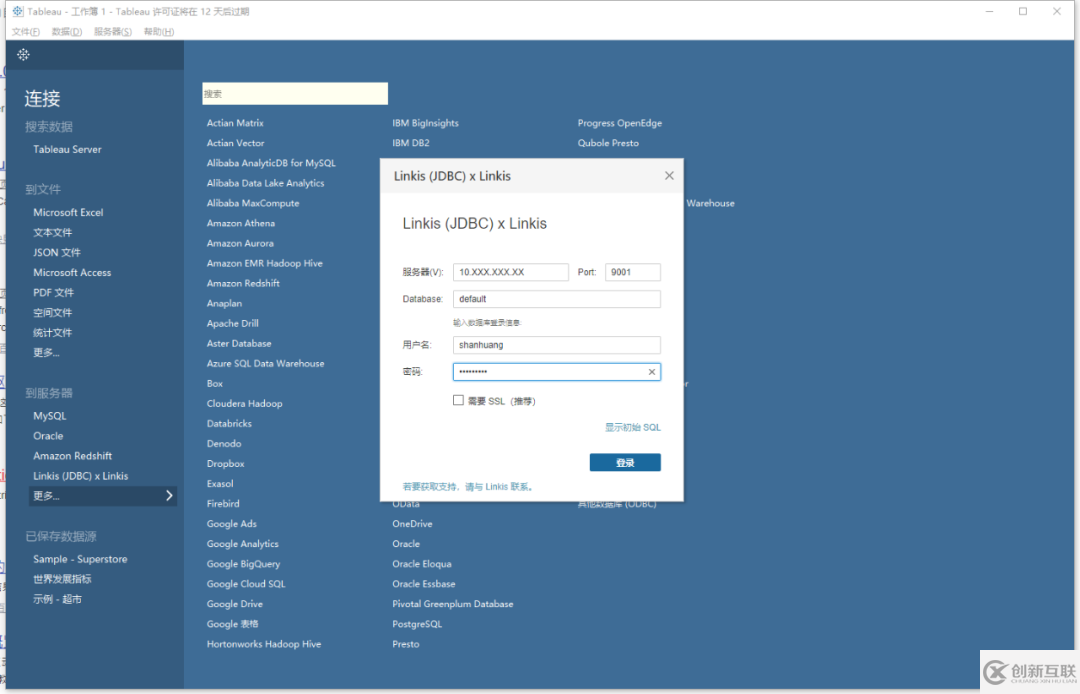This screenshot has height=694, width=1080.
Task: Select Dropbox connector
Action: (x=225, y=464)
